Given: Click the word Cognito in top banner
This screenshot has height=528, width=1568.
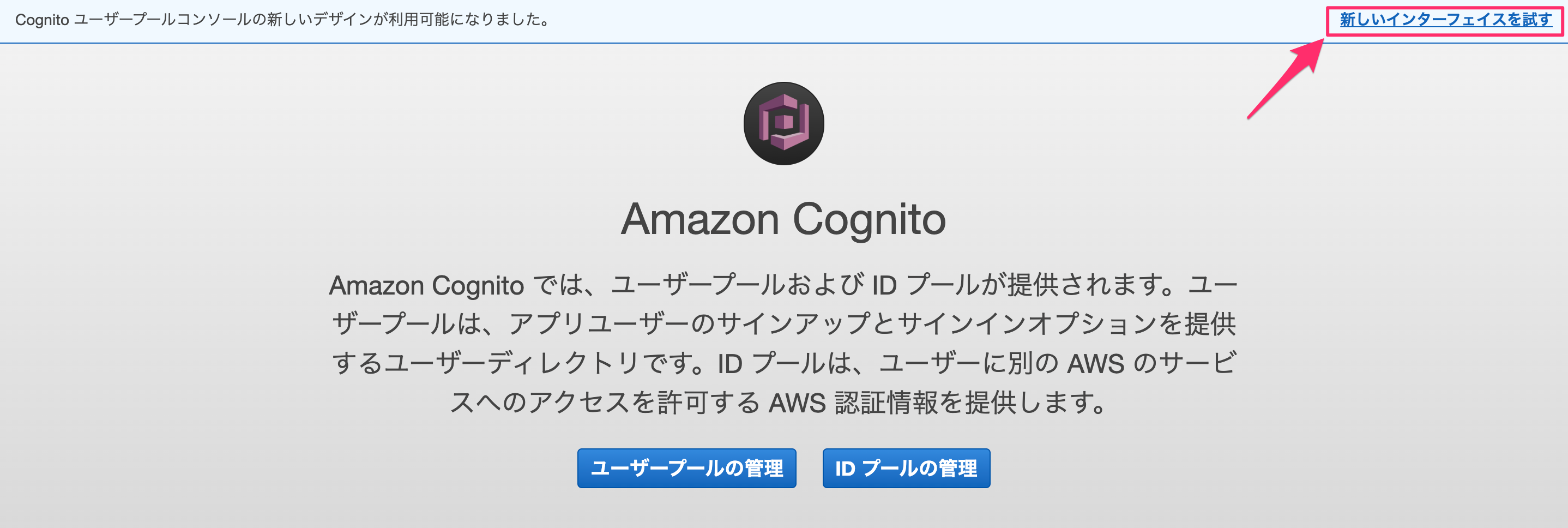Looking at the screenshot, I should [x=42, y=20].
